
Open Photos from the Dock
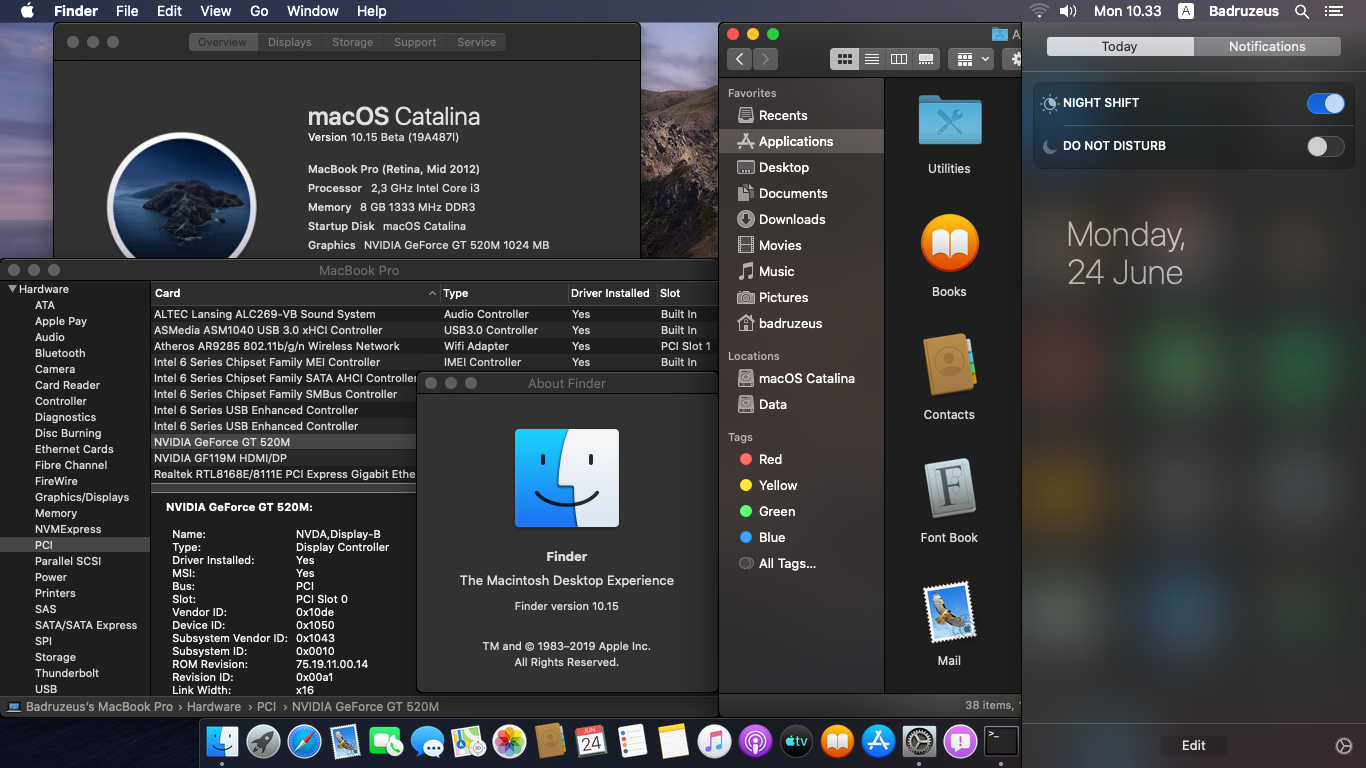pyautogui.click(x=509, y=741)
